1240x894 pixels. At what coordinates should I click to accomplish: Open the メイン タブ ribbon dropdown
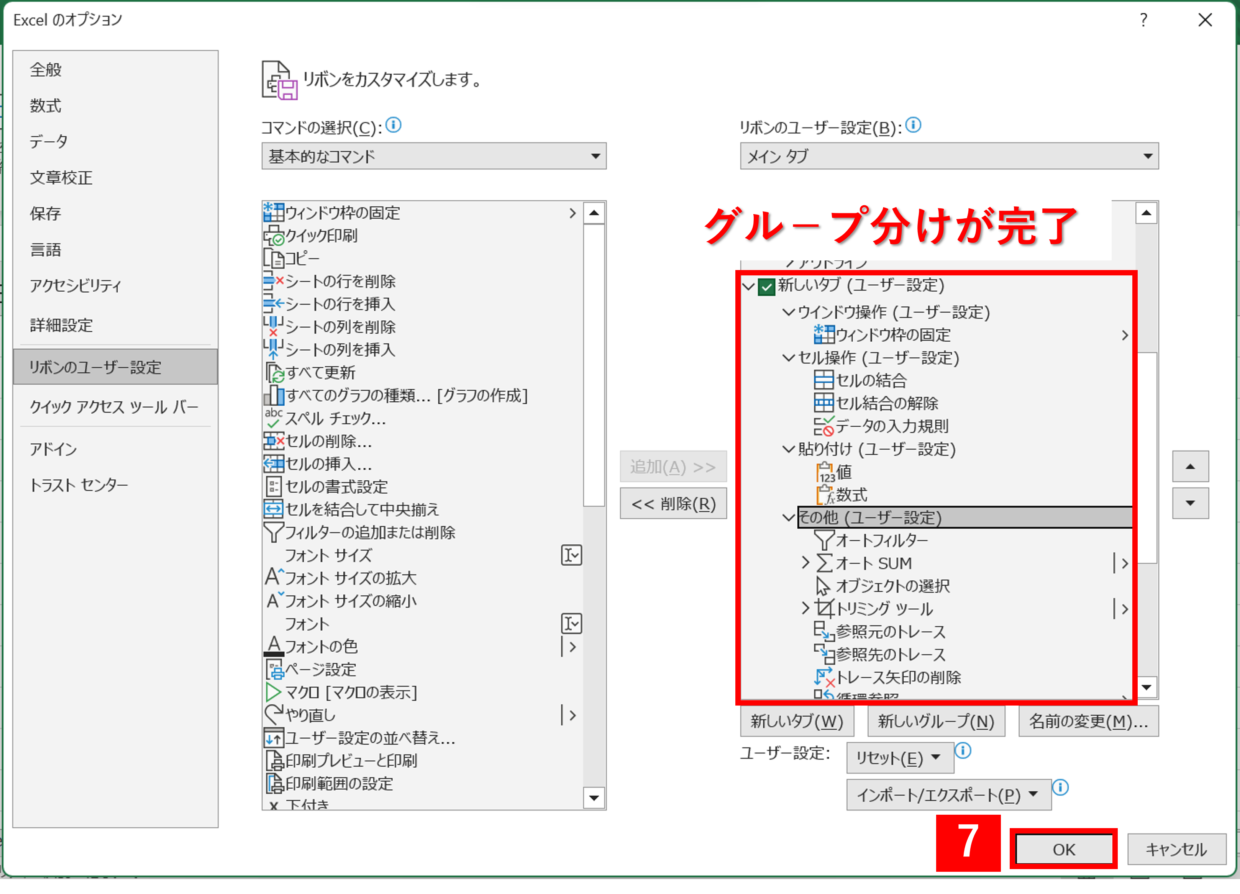pos(949,156)
